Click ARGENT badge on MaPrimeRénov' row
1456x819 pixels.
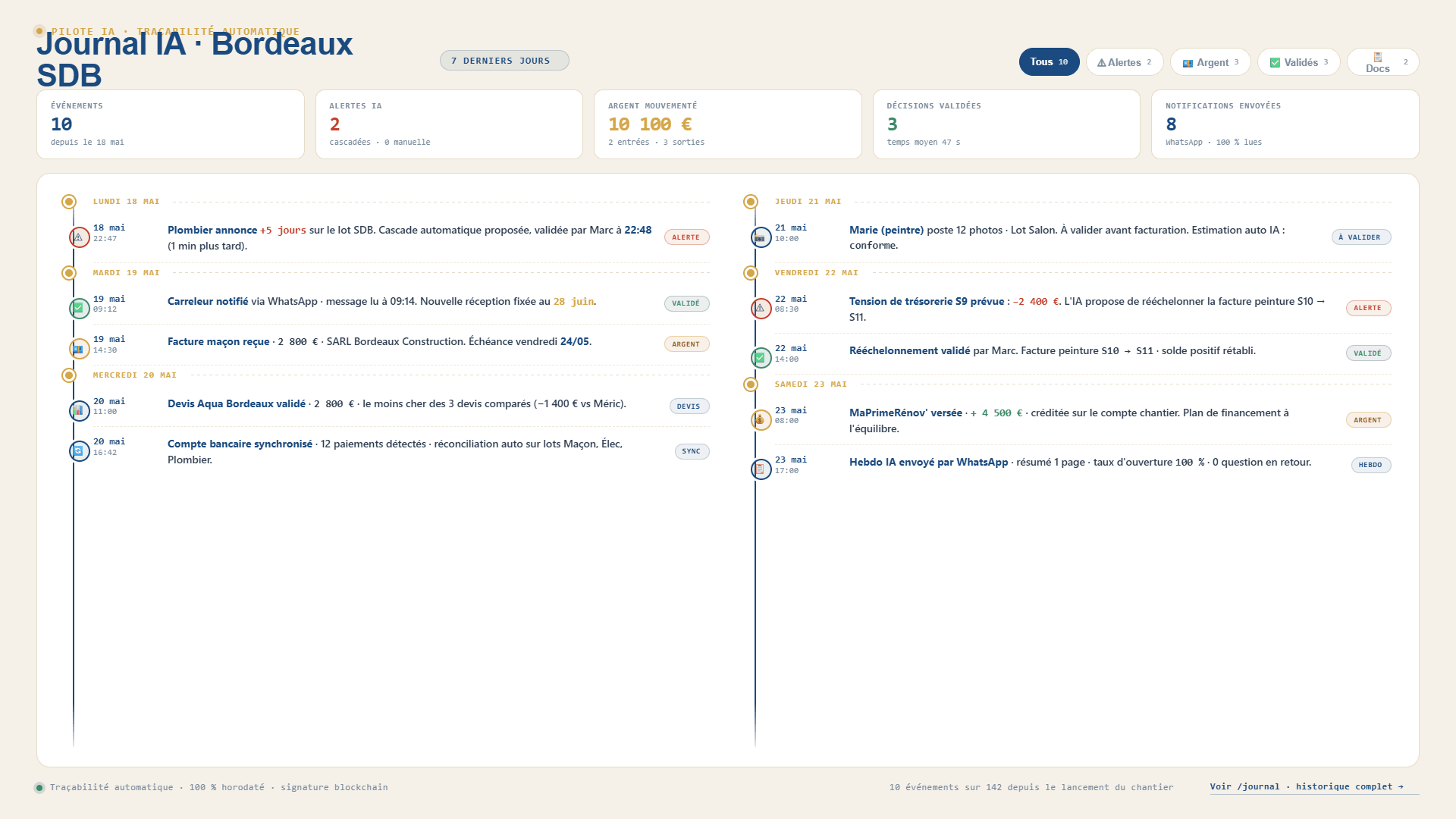click(1368, 420)
